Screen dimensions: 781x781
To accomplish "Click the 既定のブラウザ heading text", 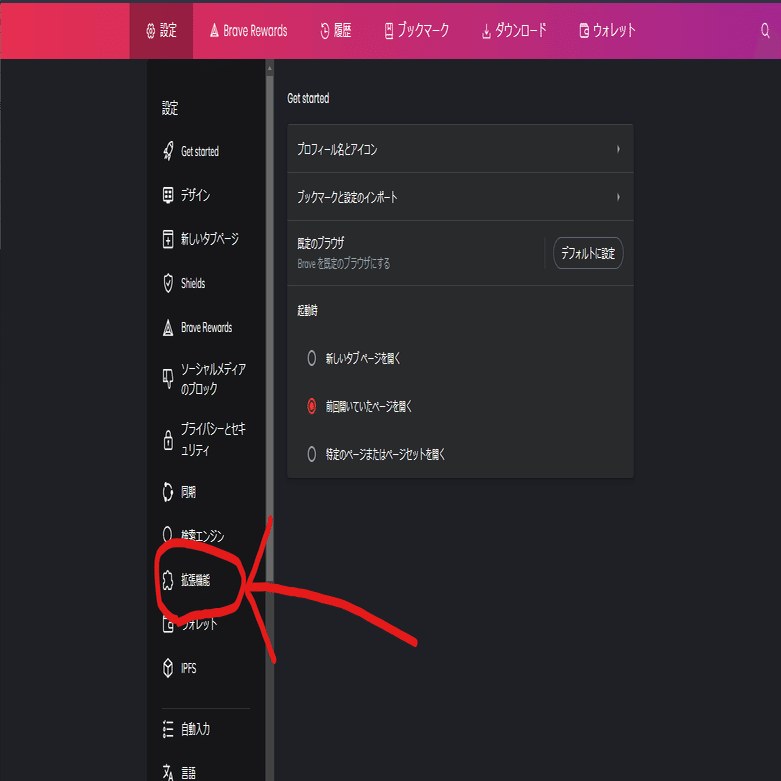I will coord(321,243).
